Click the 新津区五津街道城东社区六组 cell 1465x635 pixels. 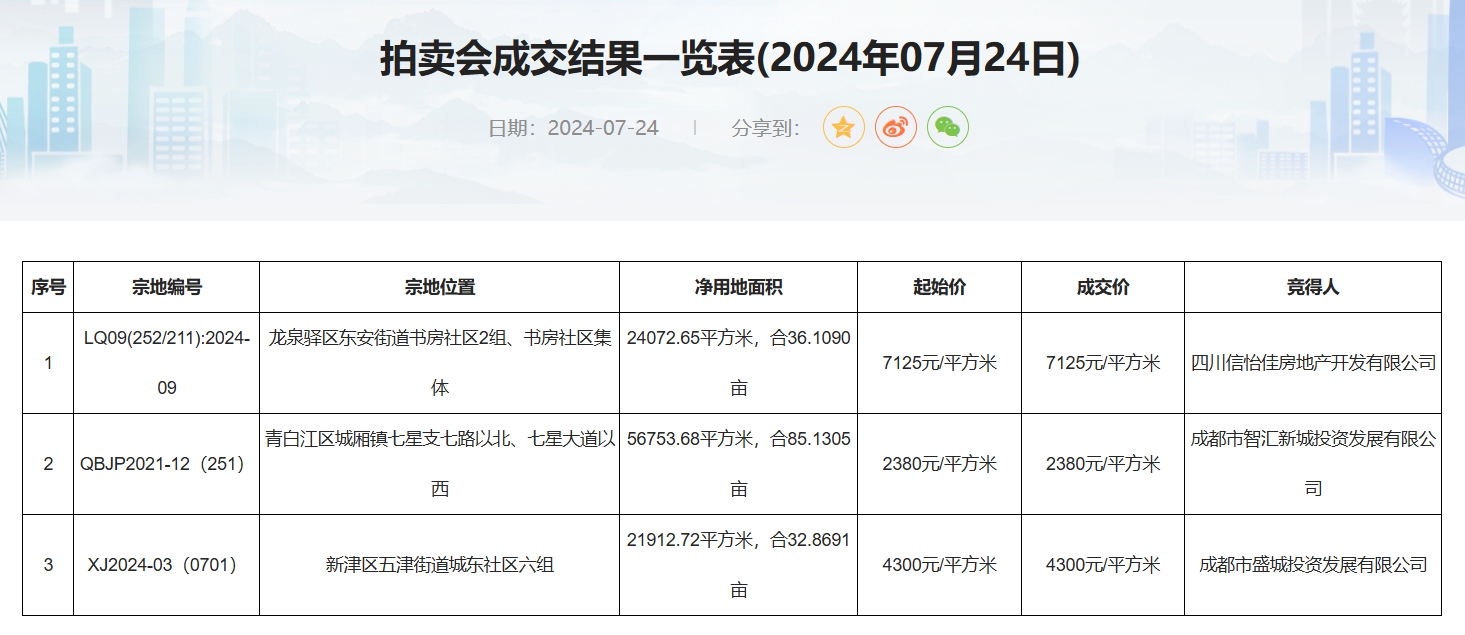tap(440, 565)
